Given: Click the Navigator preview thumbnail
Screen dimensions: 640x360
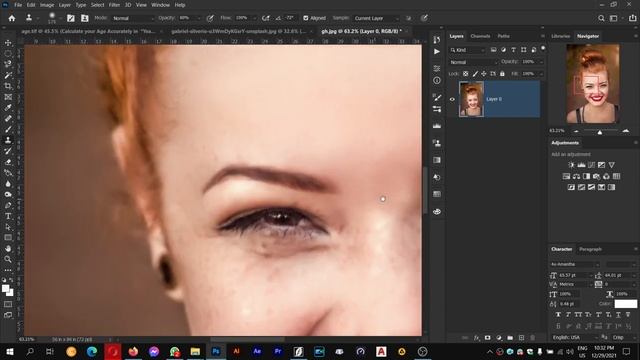Looking at the screenshot, I should point(593,84).
